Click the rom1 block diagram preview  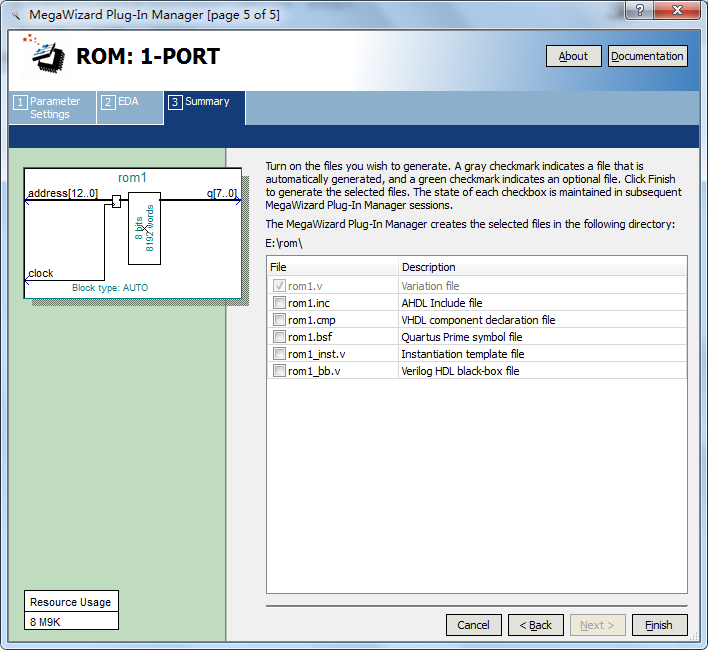(133, 233)
